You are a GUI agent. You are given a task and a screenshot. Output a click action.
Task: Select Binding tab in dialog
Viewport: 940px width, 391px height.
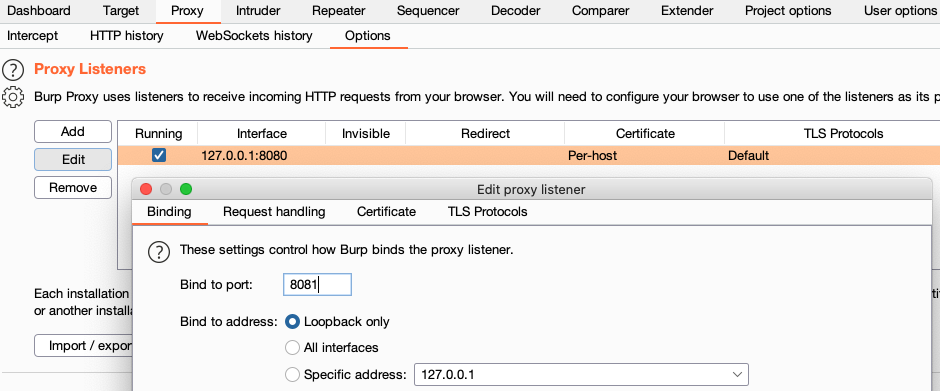tap(169, 212)
